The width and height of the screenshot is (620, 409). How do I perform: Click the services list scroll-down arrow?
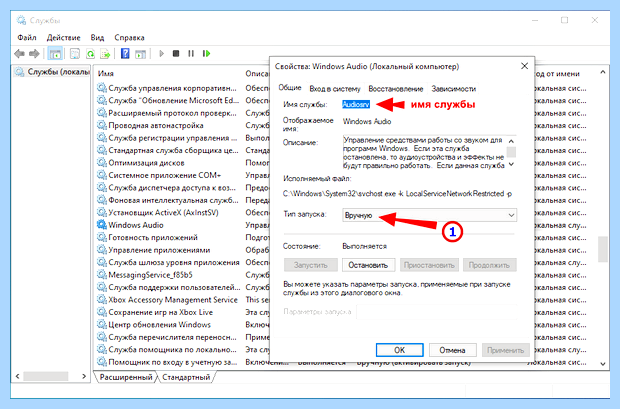point(603,364)
